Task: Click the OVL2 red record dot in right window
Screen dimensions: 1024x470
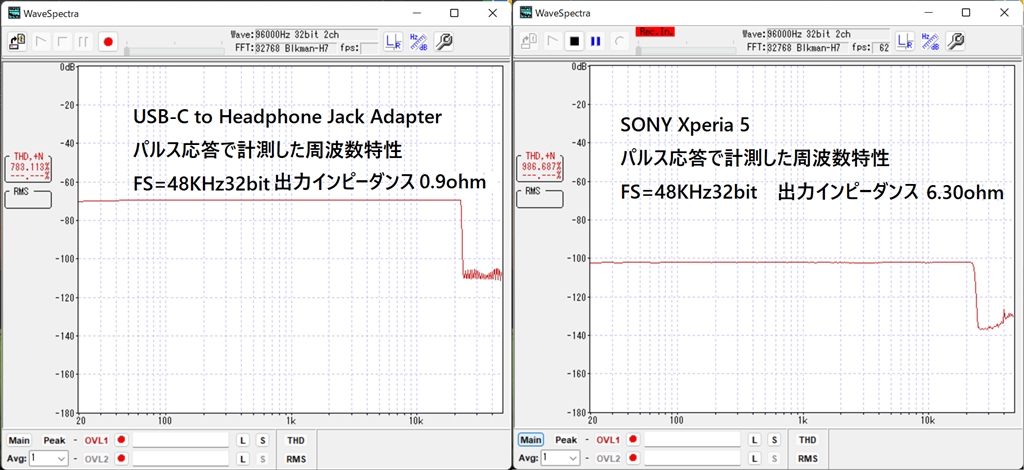Action: [633, 458]
